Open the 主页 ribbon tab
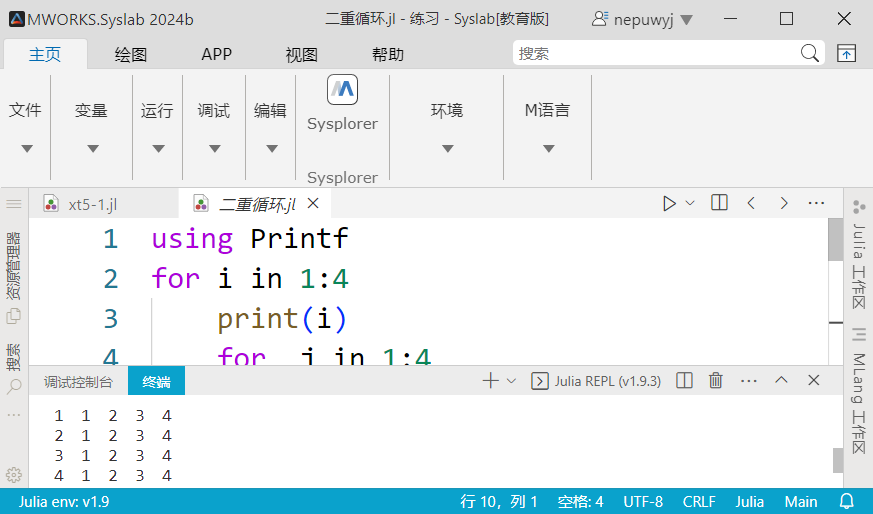Viewport: 873px width, 514px height. point(45,55)
